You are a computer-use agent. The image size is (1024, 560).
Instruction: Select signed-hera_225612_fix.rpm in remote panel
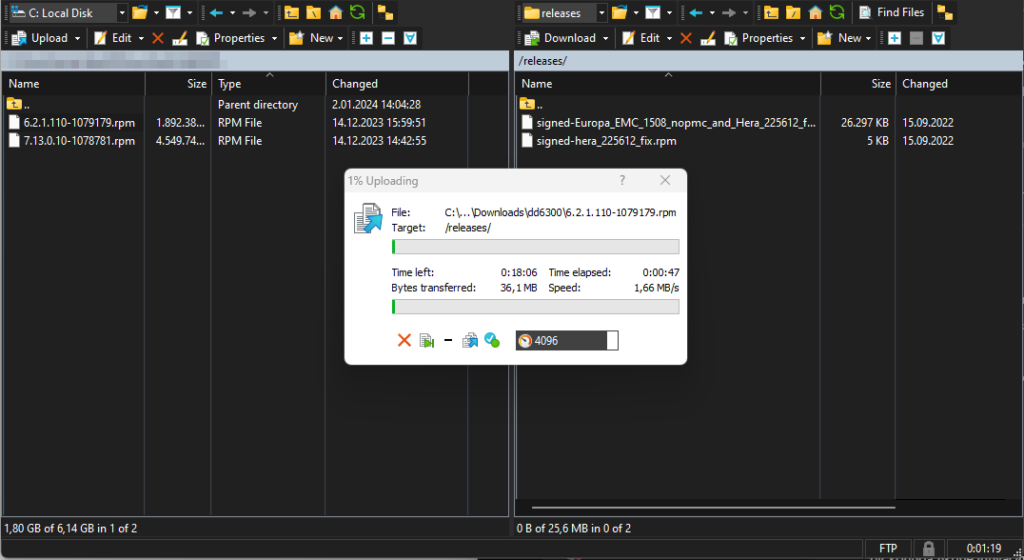[606, 141]
